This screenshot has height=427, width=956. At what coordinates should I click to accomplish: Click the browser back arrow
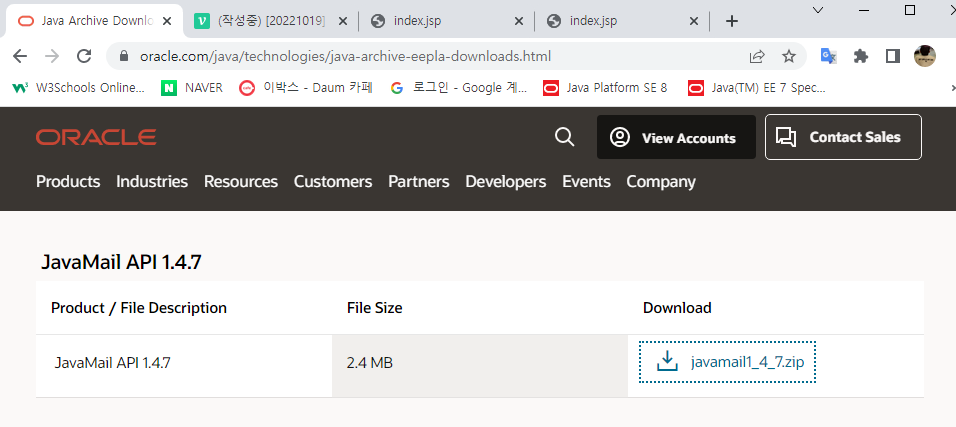pyautogui.click(x=20, y=56)
